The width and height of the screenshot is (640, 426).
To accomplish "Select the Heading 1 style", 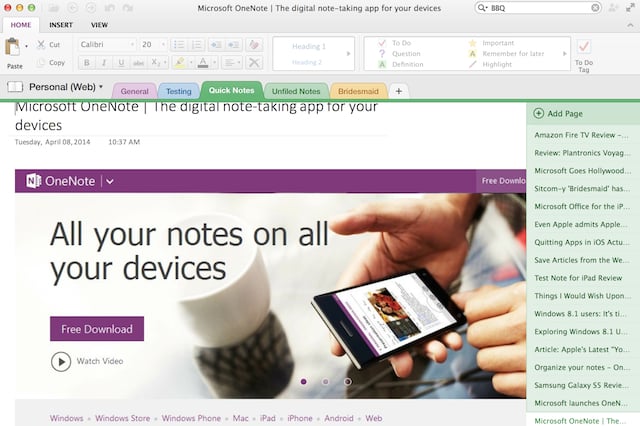I will pos(309,47).
